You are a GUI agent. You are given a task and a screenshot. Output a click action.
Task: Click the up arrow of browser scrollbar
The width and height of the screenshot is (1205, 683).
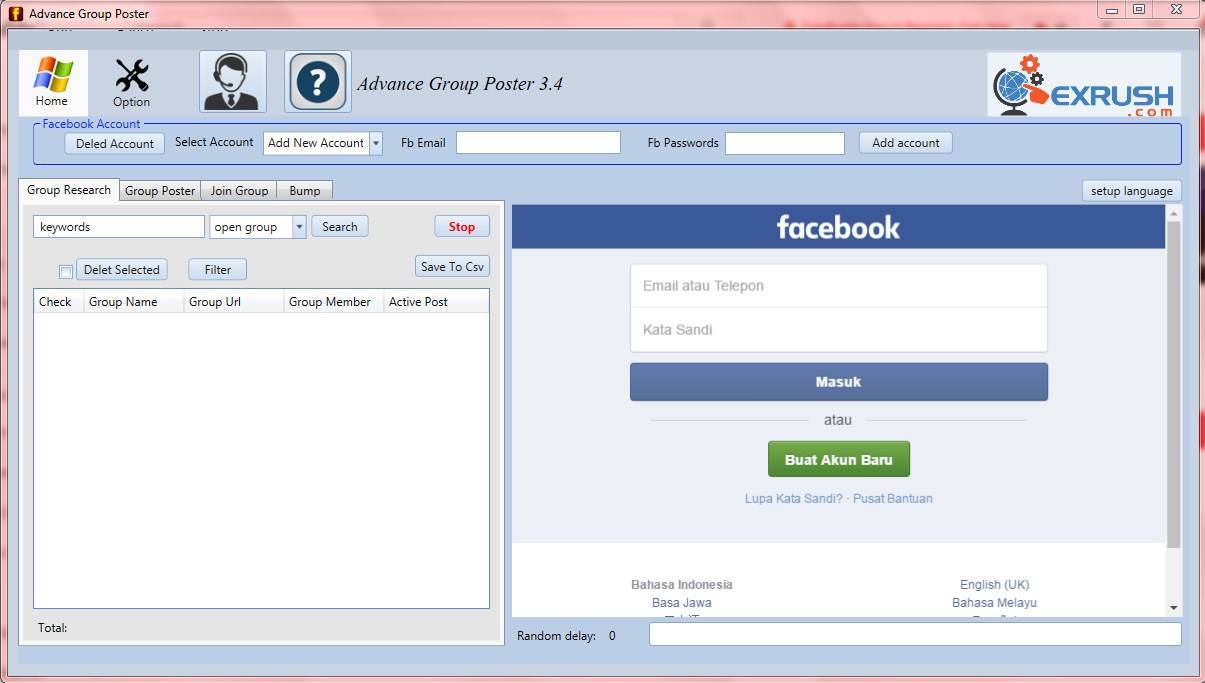(1173, 213)
